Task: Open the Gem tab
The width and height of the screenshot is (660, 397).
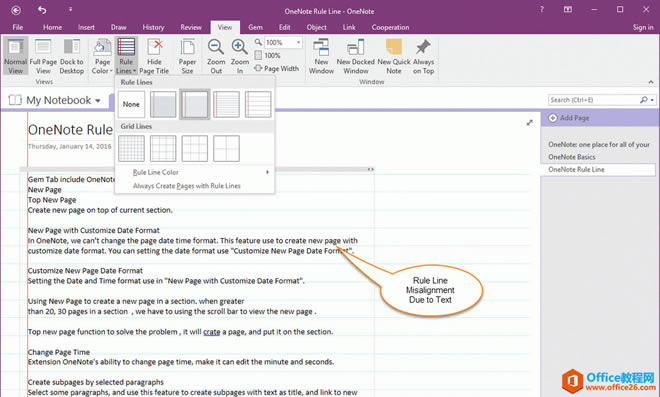Action: tap(255, 27)
